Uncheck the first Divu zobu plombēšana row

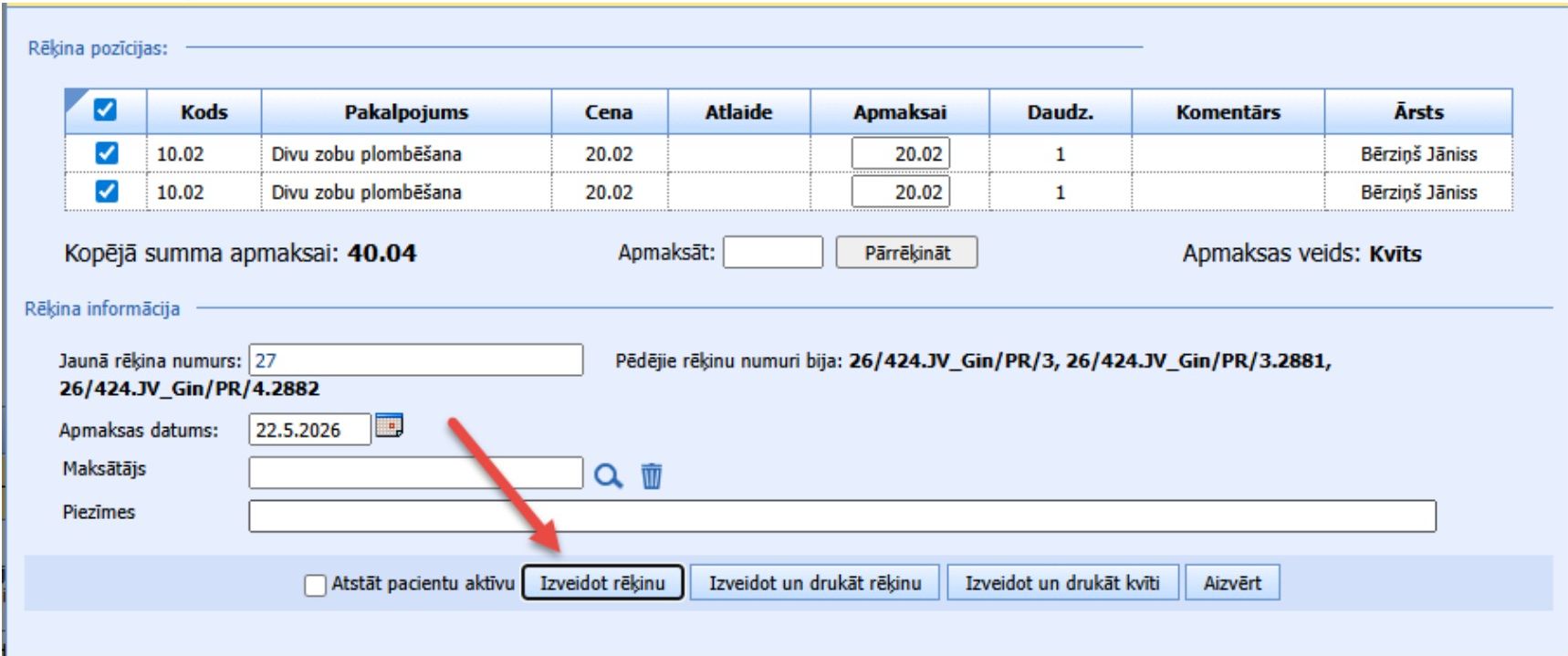pyautogui.click(x=107, y=152)
